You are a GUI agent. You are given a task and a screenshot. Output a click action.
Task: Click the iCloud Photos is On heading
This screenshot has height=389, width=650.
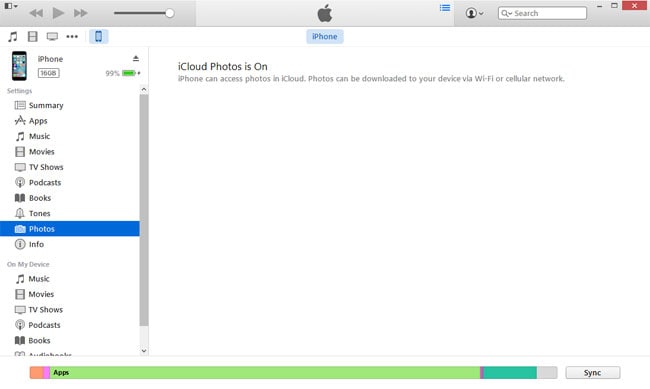223,66
